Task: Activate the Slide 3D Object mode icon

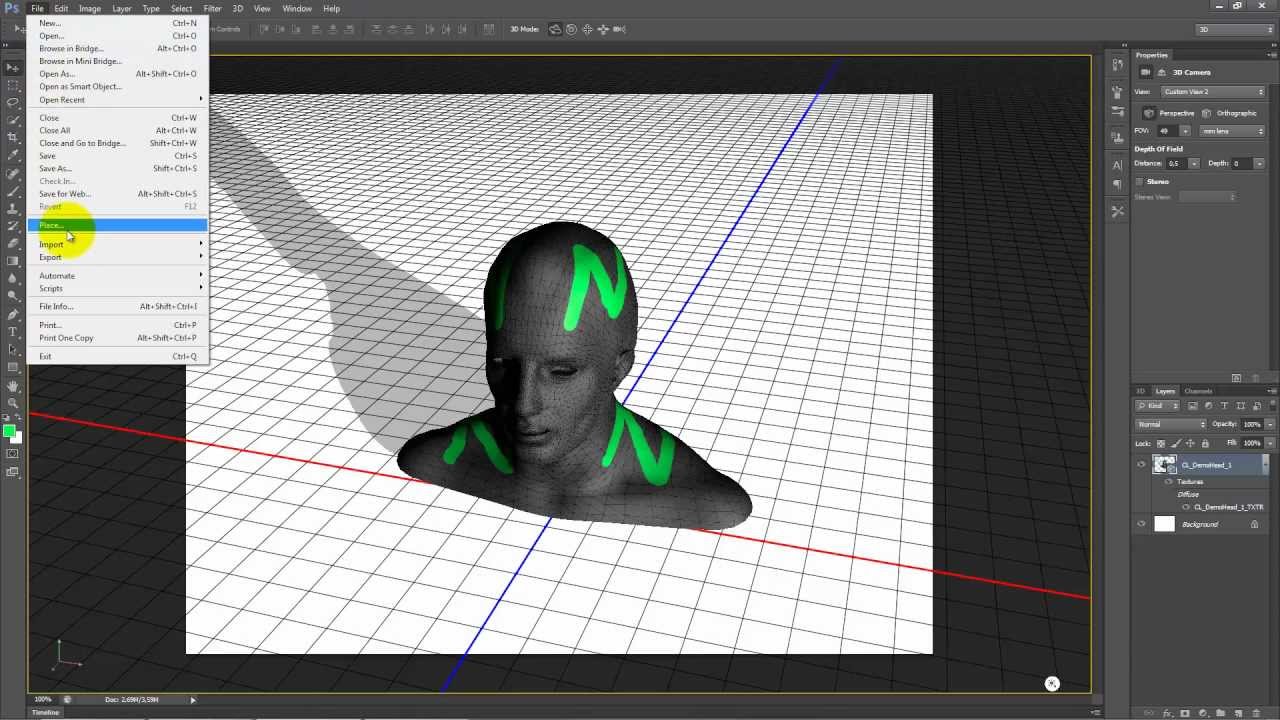Action: 604,29
